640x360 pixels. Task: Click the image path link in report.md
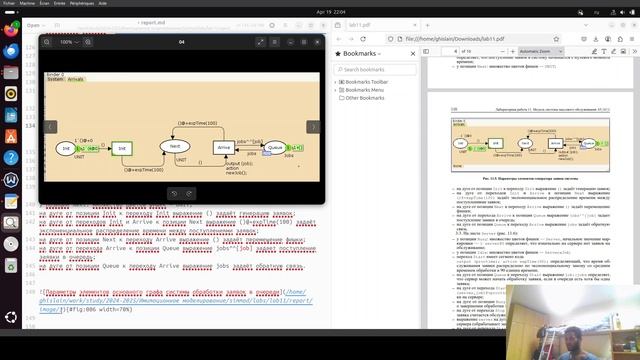[x=176, y=301]
